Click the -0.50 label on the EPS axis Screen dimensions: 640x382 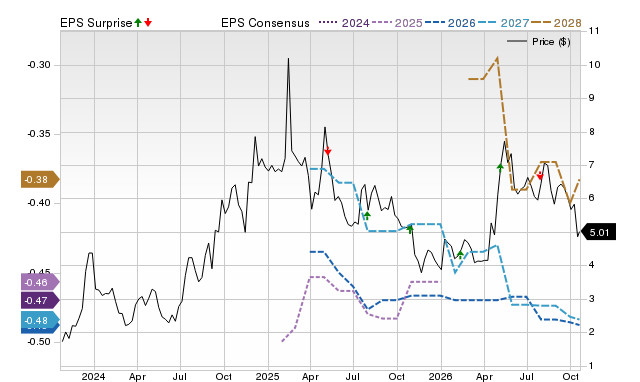tap(39, 342)
